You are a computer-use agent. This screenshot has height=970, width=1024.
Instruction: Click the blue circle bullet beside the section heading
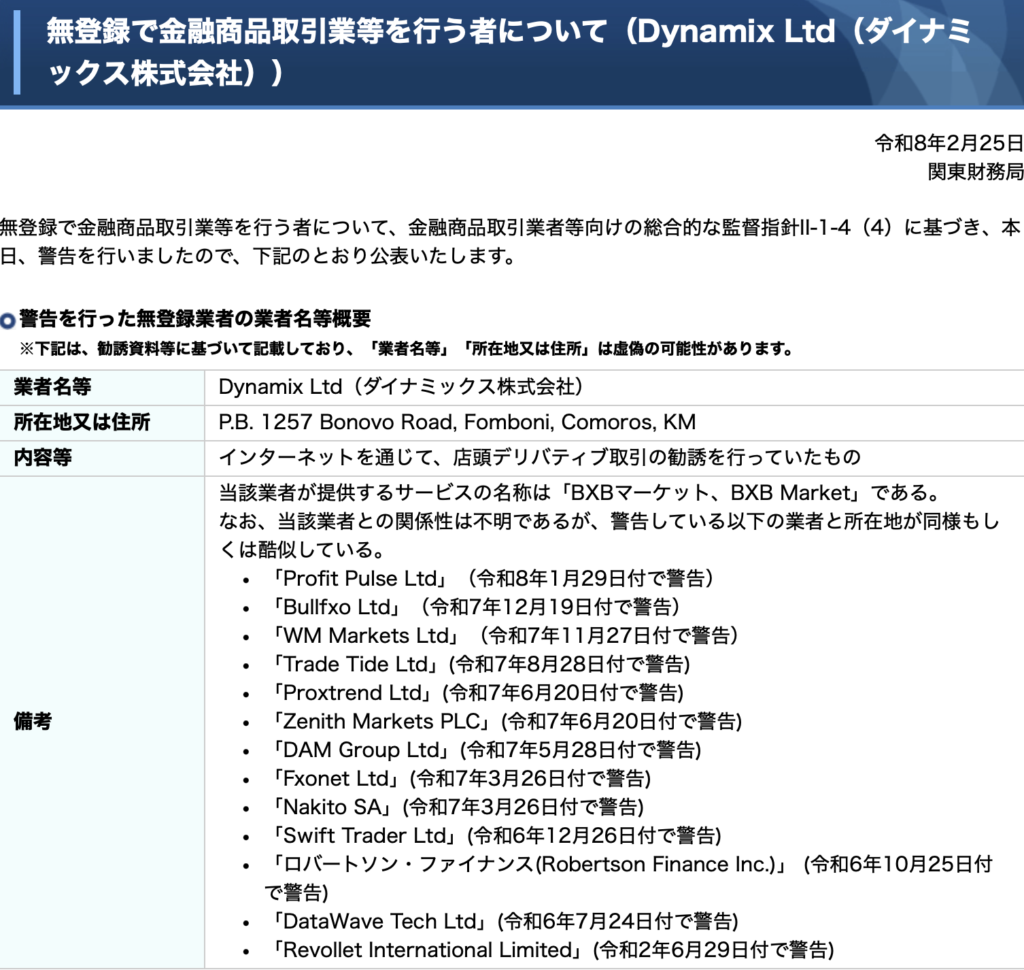8,320
